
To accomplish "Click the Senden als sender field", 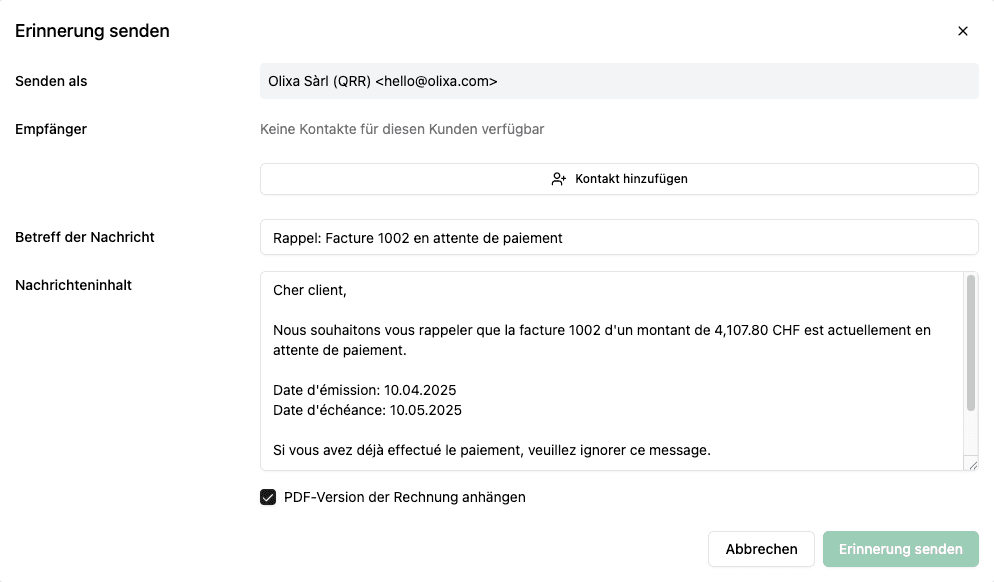I will [x=618, y=81].
